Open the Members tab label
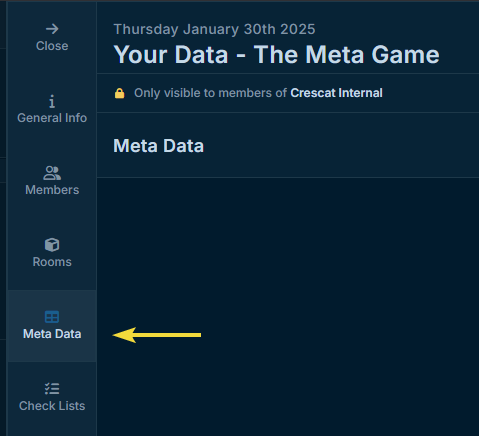The image size is (479, 436). (x=52, y=190)
